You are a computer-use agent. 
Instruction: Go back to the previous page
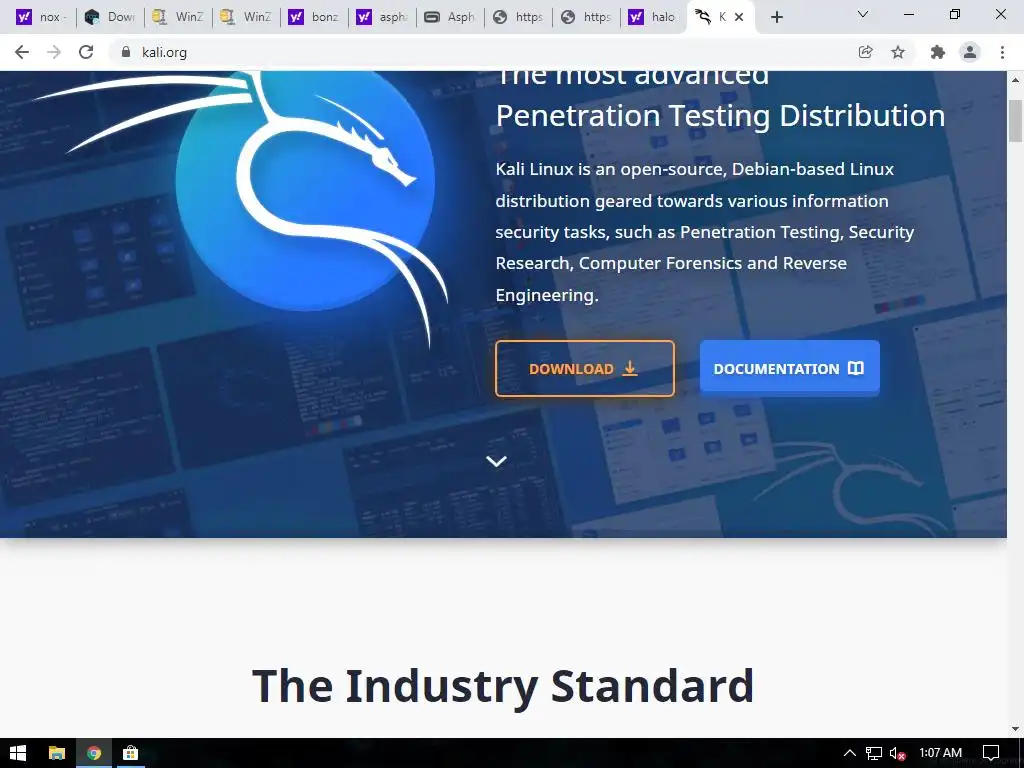click(22, 52)
